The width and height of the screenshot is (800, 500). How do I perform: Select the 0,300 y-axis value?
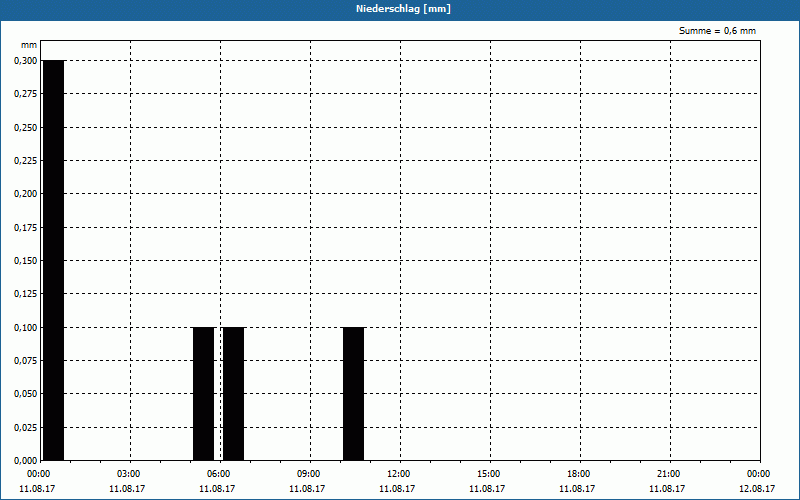[26, 61]
